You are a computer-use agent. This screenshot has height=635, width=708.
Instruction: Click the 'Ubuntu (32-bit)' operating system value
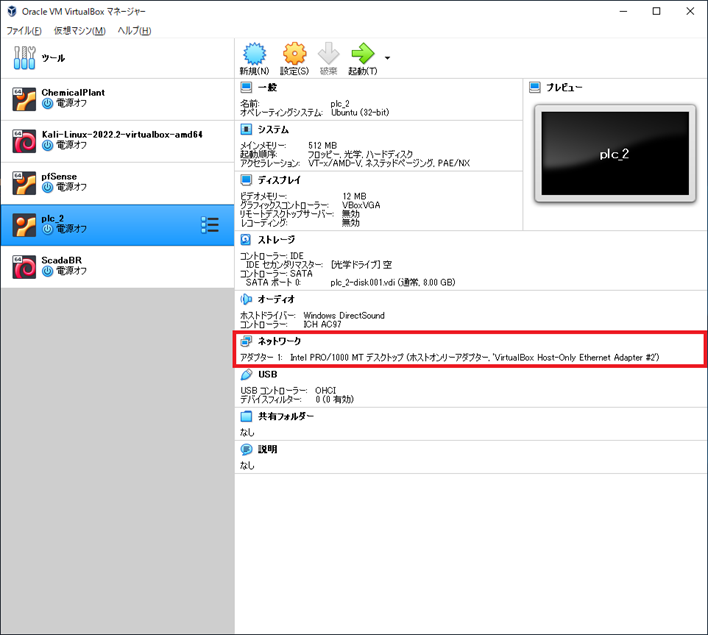click(x=360, y=112)
